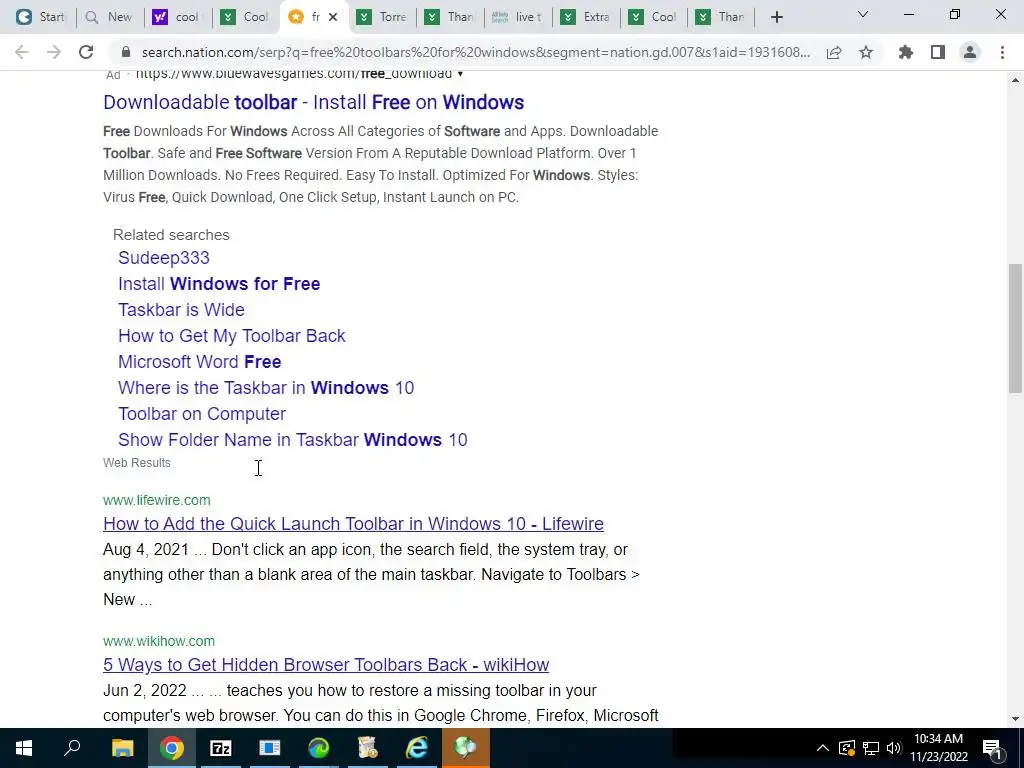Open the Extensions puzzle icon

(906, 52)
